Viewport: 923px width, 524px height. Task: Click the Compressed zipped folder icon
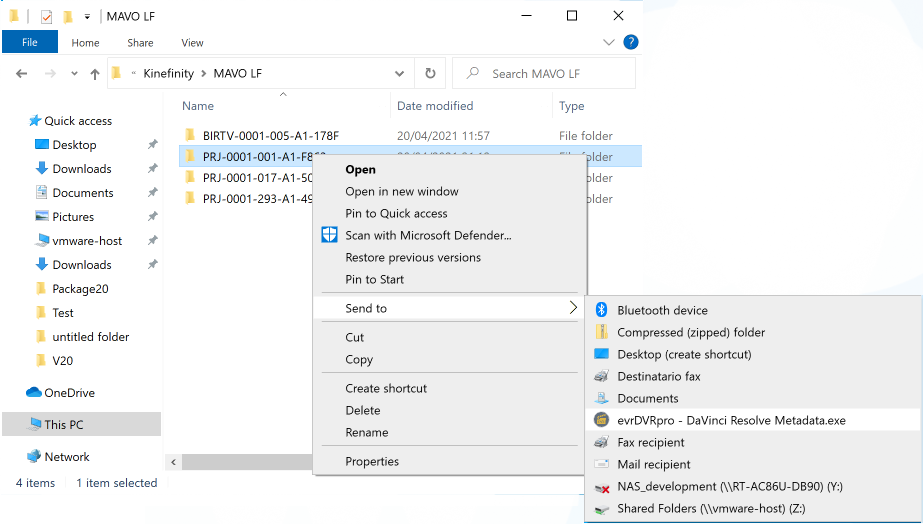(x=601, y=332)
